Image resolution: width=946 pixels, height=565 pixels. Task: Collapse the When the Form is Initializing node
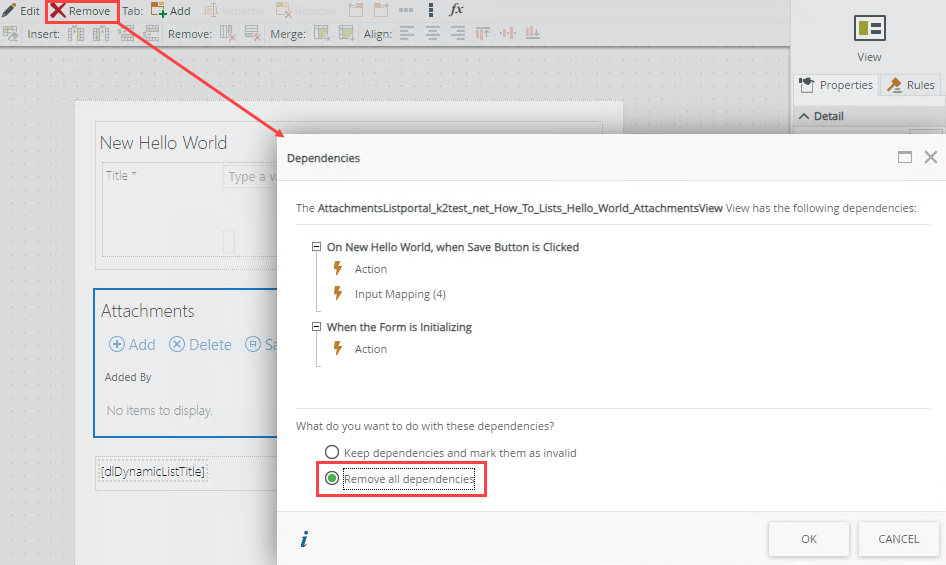(316, 327)
